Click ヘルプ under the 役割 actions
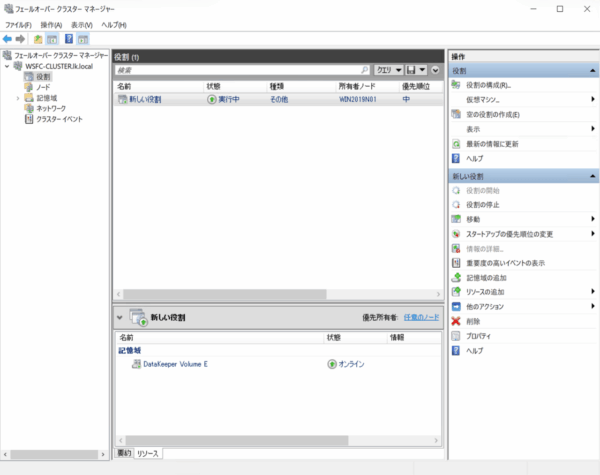The width and height of the screenshot is (600, 475). click(474, 158)
